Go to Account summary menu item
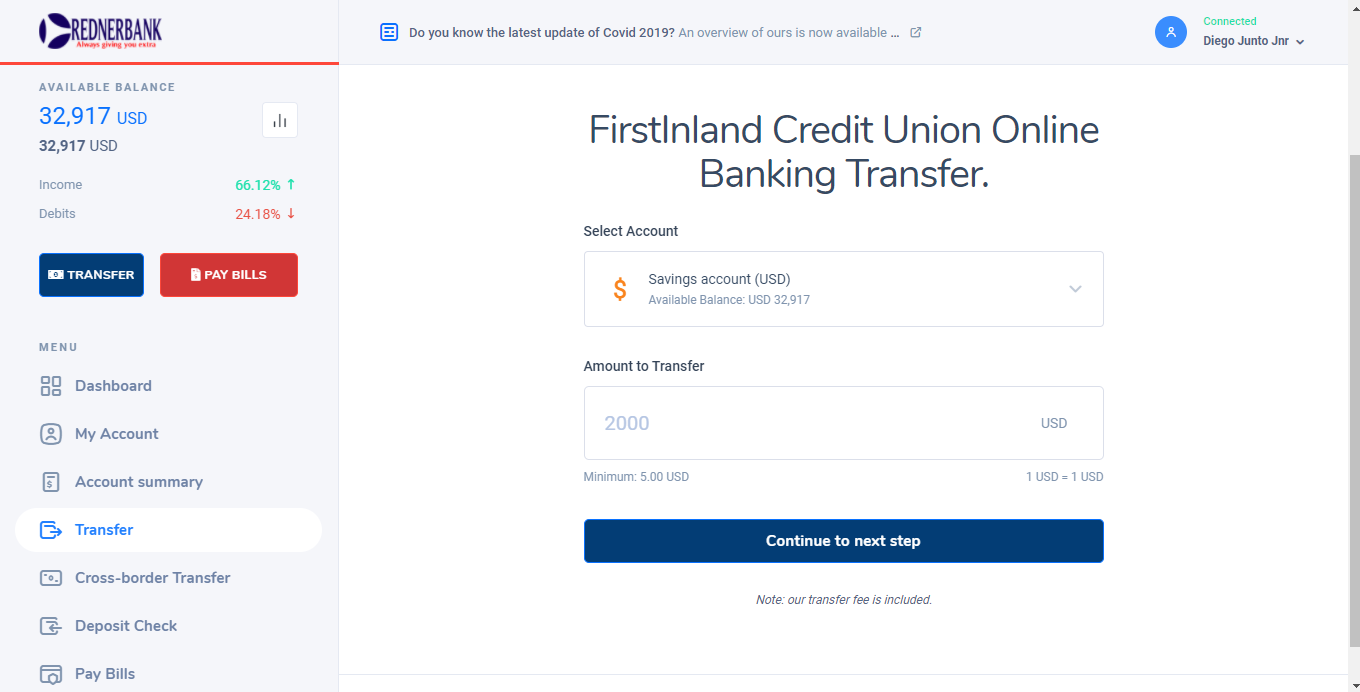Screen dimensions: 1360x692 [x=138, y=482]
